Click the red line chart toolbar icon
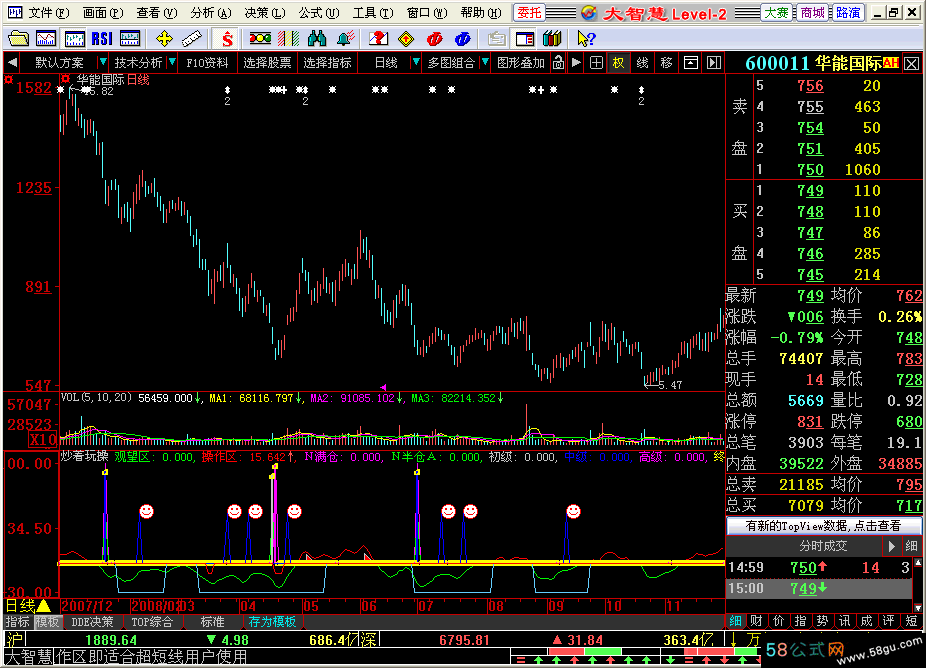Viewport: 926px width, 668px height. pyautogui.click(x=46, y=39)
